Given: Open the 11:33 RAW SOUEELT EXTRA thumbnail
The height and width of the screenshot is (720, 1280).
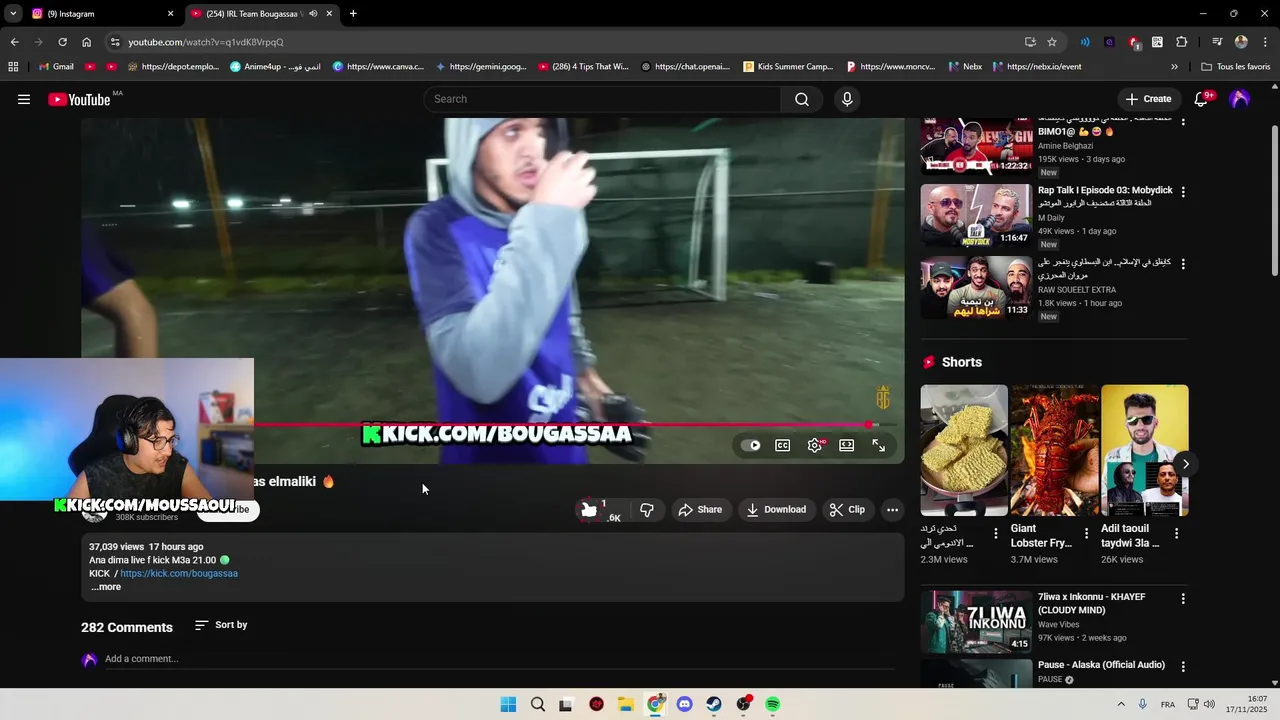Looking at the screenshot, I should (976, 288).
